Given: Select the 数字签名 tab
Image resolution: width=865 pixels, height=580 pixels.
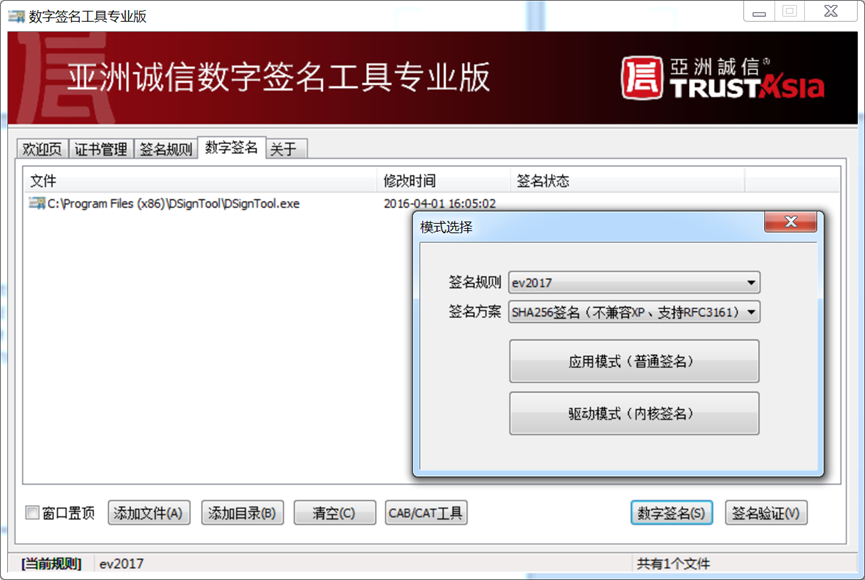Looking at the screenshot, I should (x=231, y=148).
